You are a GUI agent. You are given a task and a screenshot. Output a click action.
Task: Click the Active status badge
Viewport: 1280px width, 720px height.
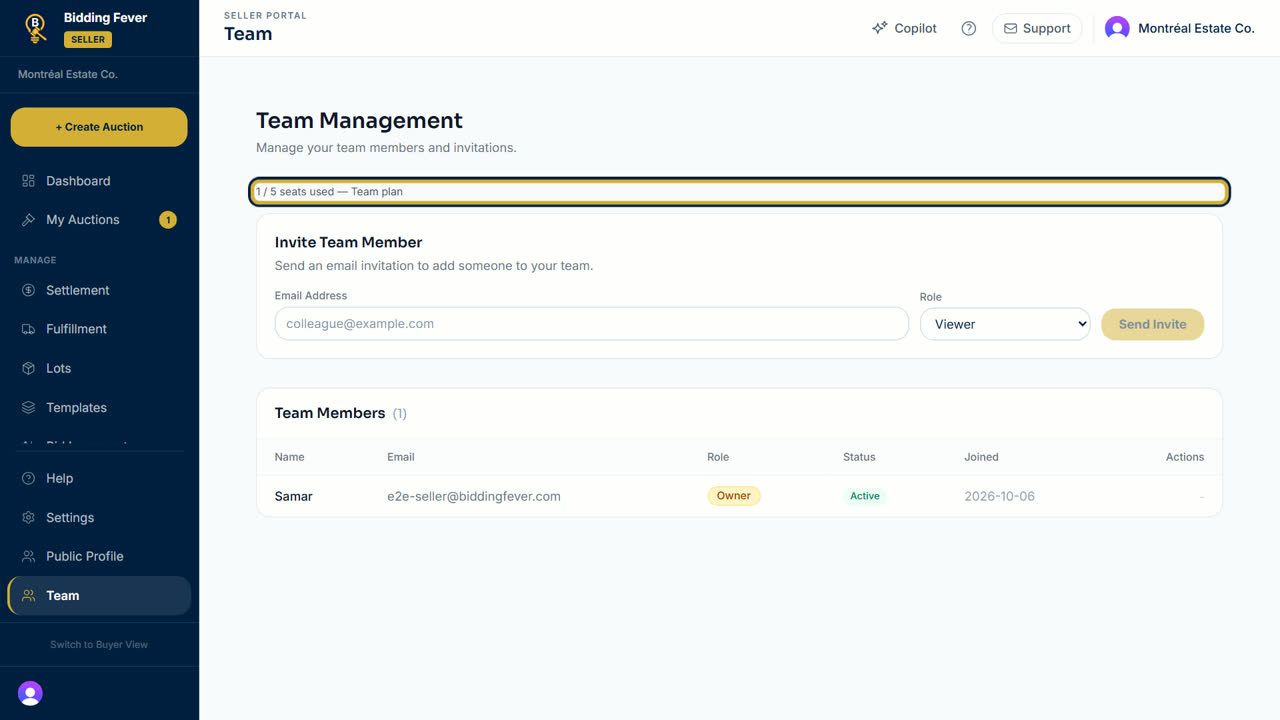(x=865, y=496)
